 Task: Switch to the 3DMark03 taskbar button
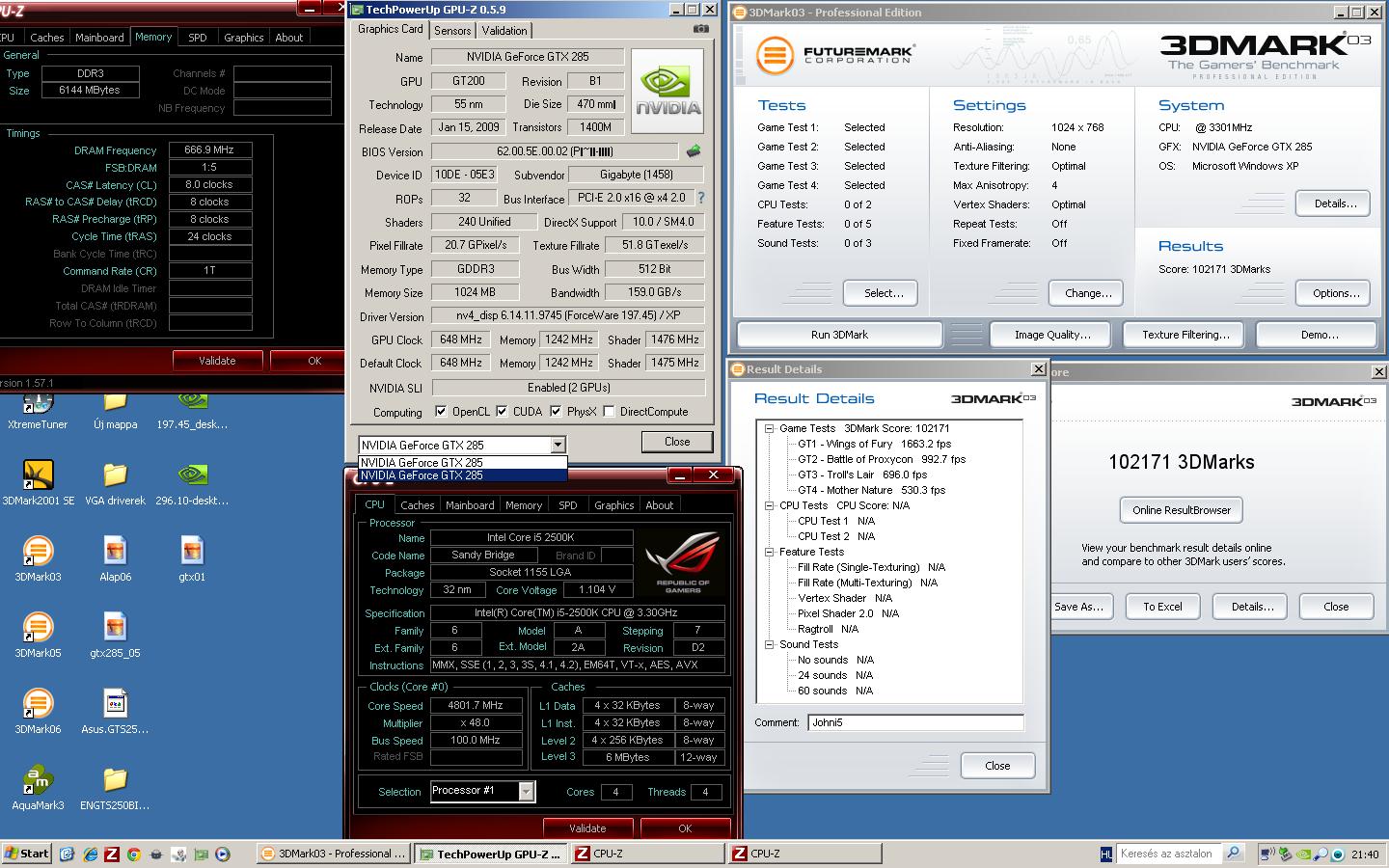[334, 854]
